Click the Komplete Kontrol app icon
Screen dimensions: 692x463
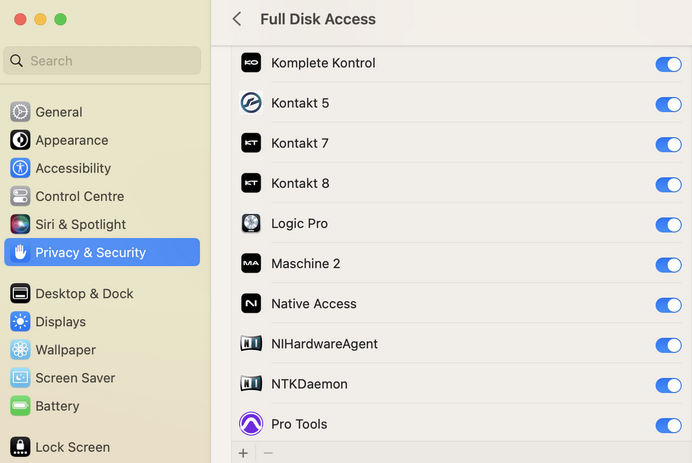251,63
